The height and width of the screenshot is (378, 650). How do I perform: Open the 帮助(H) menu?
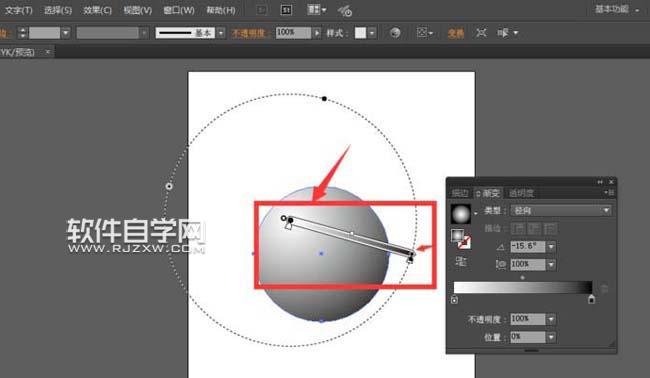point(221,10)
